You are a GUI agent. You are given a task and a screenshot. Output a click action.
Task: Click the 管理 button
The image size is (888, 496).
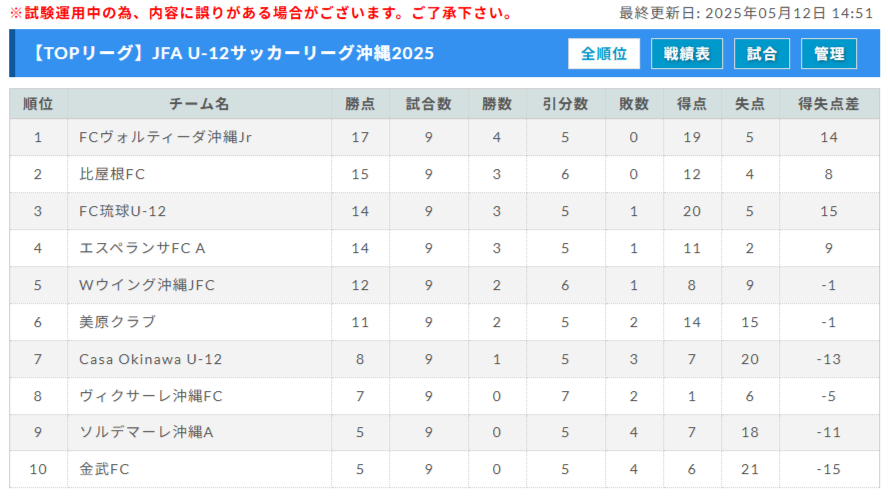coord(829,54)
